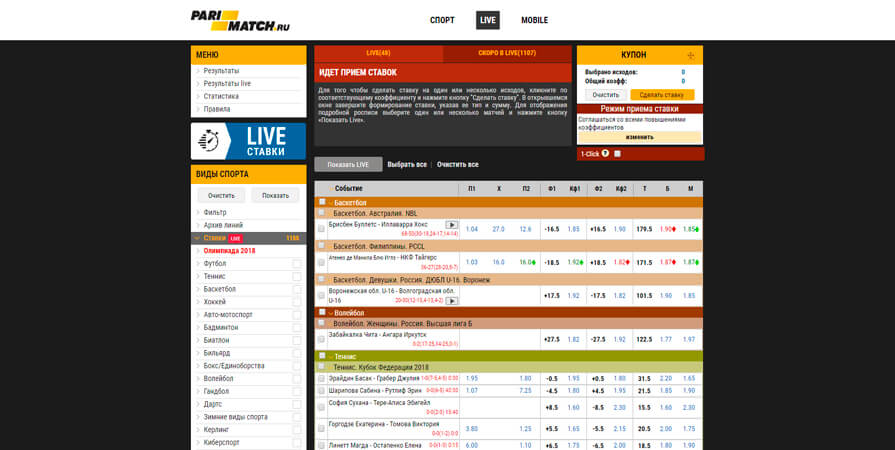Open Дартс in sports sidebar

click(213, 404)
